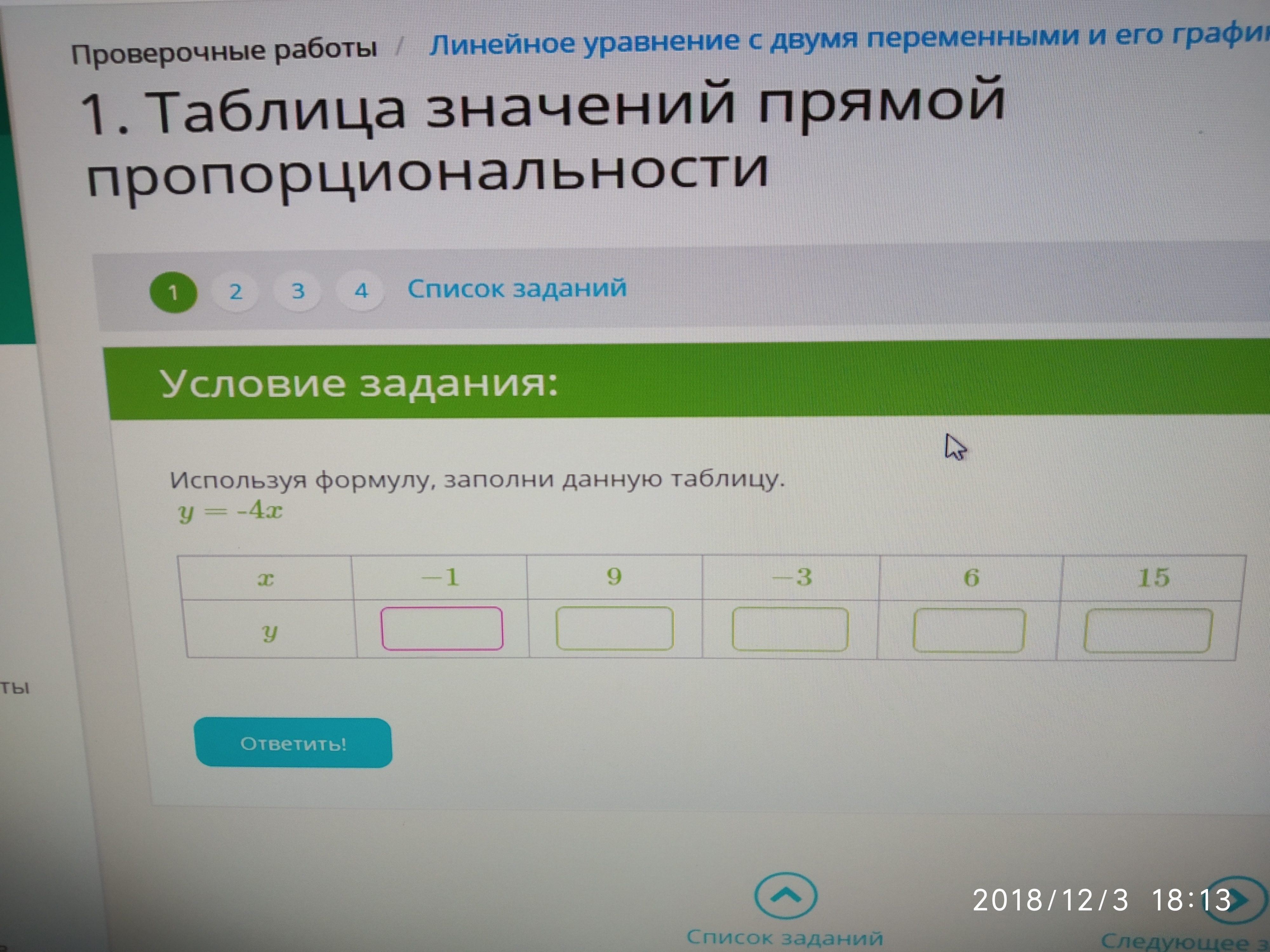Viewport: 1270px width, 952px height.
Task: Select task number 1 green circle
Action: tap(173, 293)
